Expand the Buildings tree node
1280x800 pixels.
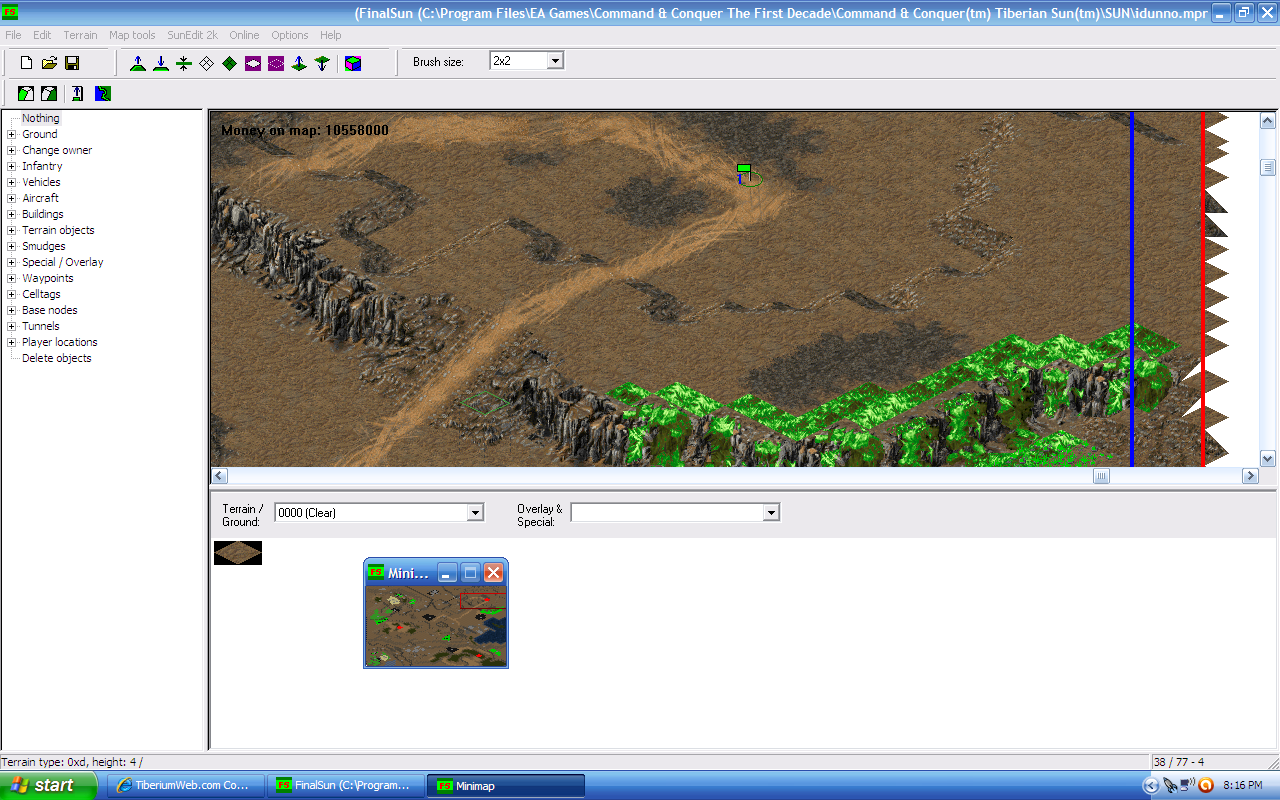pos(12,214)
